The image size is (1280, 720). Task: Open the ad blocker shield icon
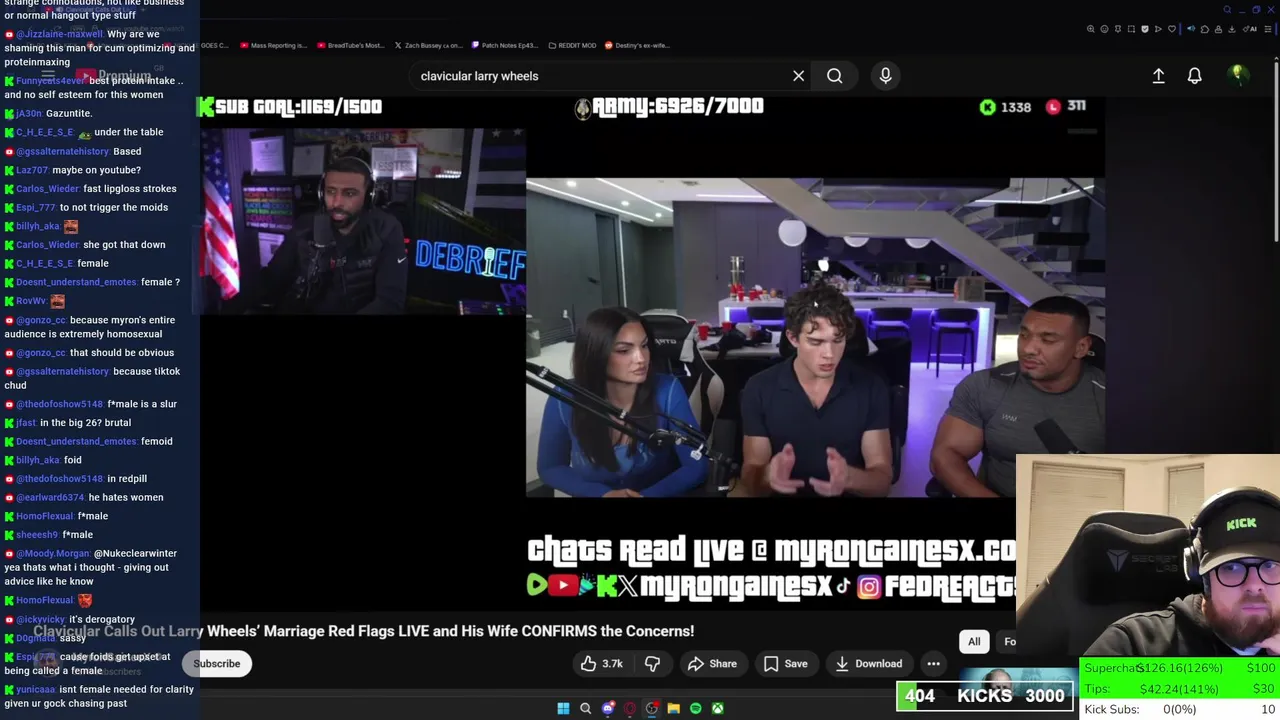pos(1145,29)
